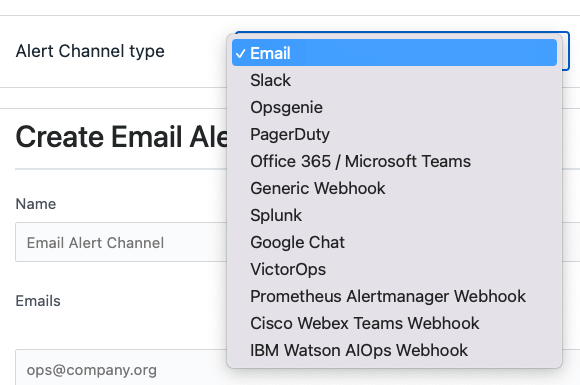Image resolution: width=580 pixels, height=385 pixels.
Task: Click the Emails field label
Action: pos(38,301)
